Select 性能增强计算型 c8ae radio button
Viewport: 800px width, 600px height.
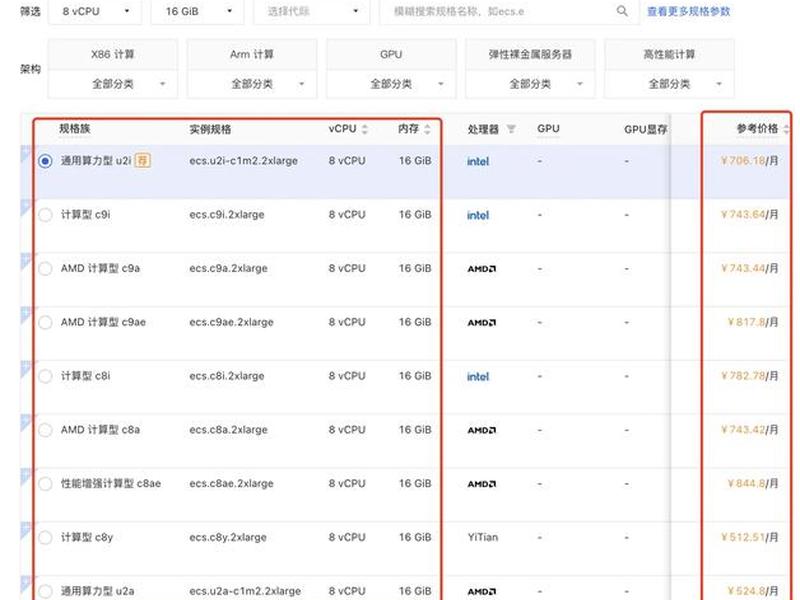[x=45, y=484]
